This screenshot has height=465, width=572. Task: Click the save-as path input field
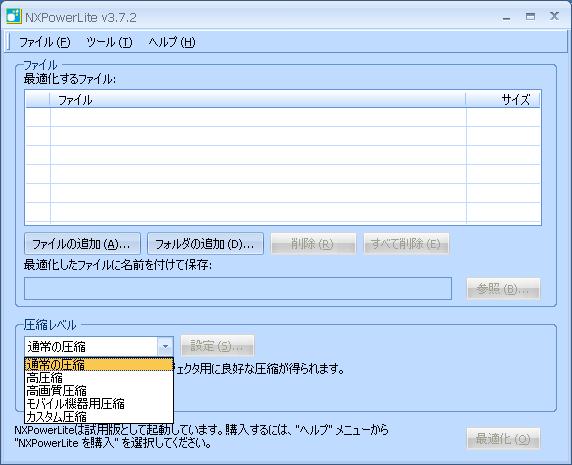tap(238, 288)
